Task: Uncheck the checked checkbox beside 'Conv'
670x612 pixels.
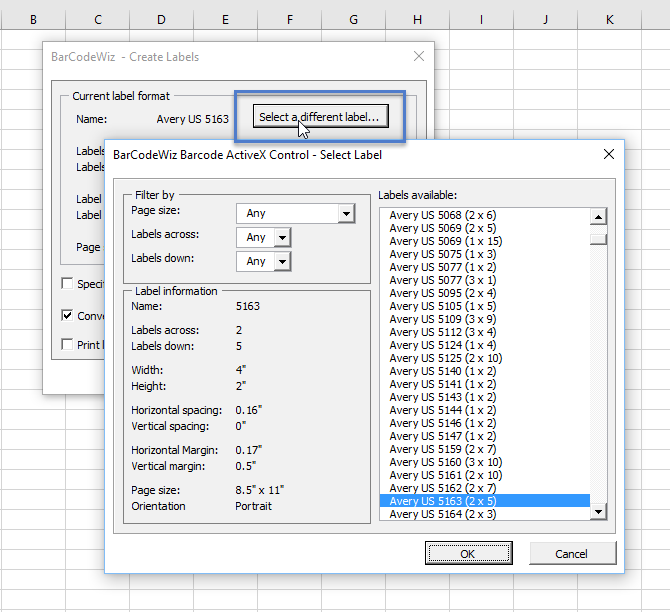Action: coord(67,315)
